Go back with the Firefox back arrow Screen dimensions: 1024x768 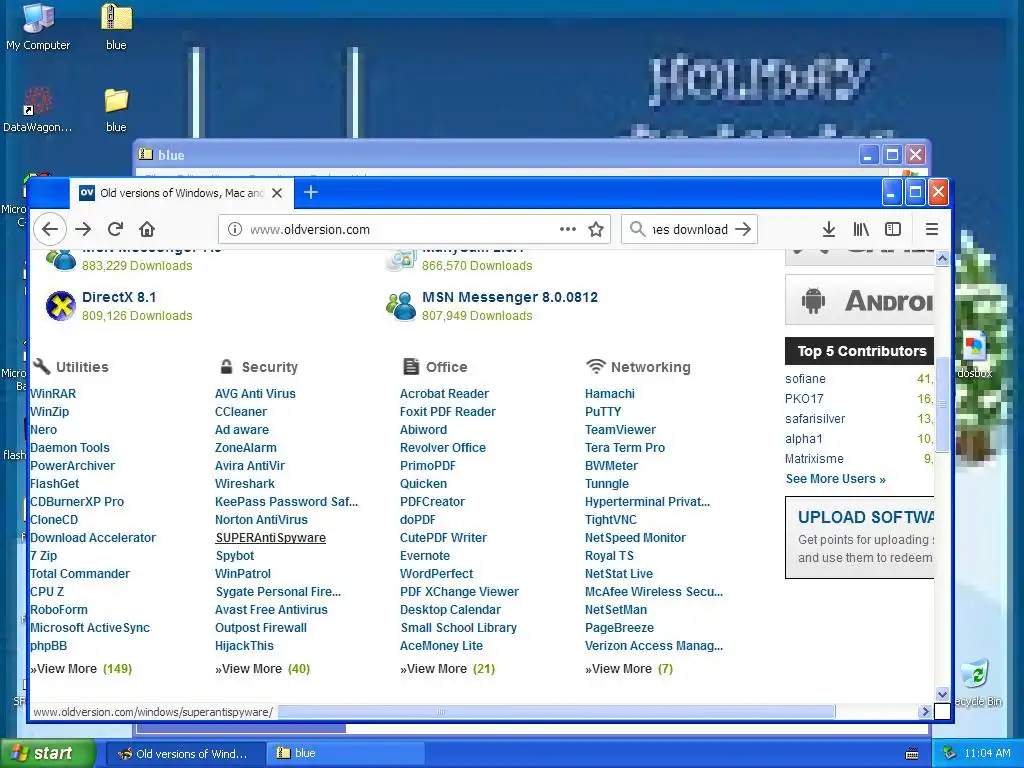(50, 229)
